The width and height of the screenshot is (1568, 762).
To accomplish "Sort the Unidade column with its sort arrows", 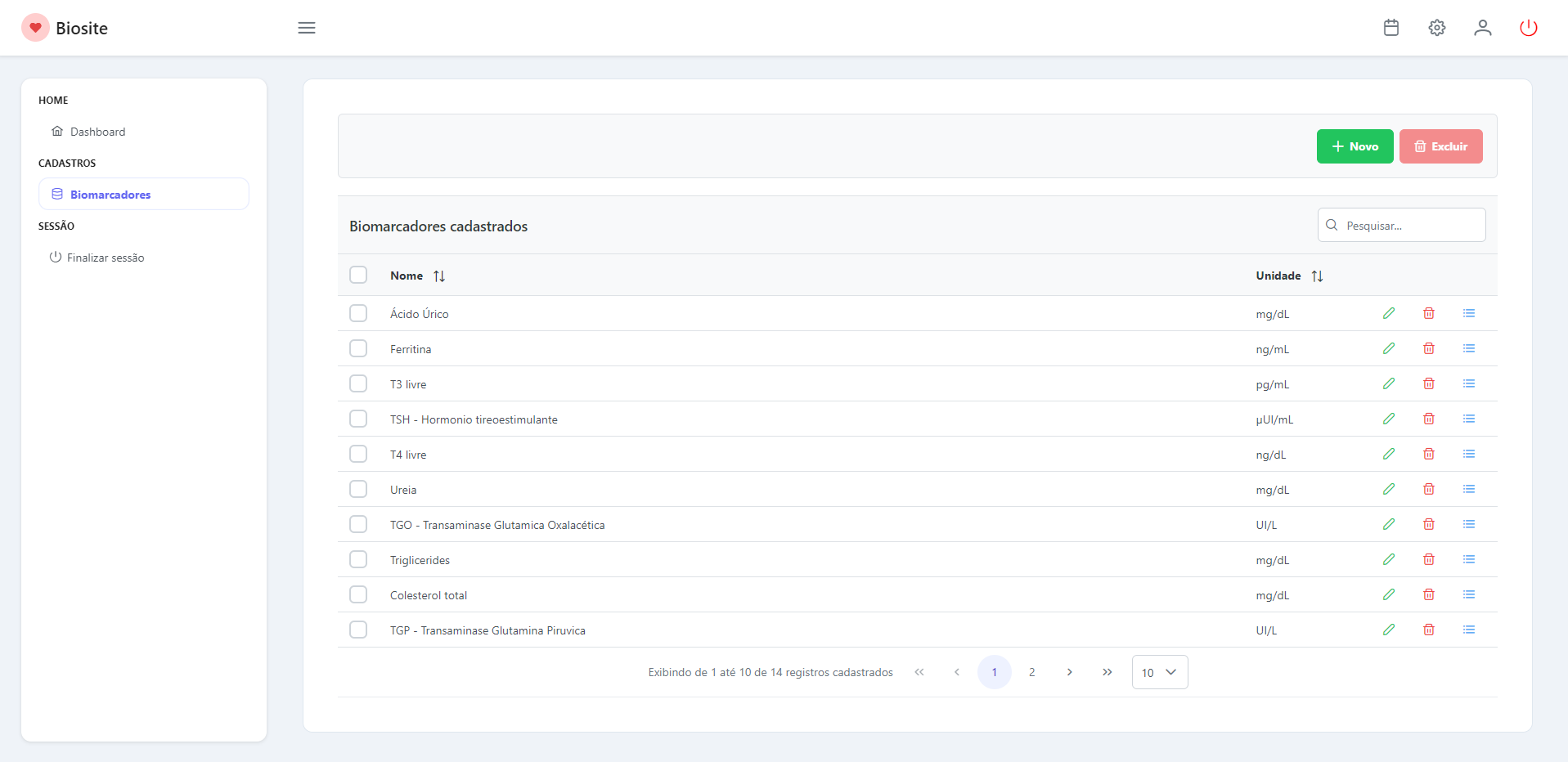I will pyautogui.click(x=1318, y=276).
